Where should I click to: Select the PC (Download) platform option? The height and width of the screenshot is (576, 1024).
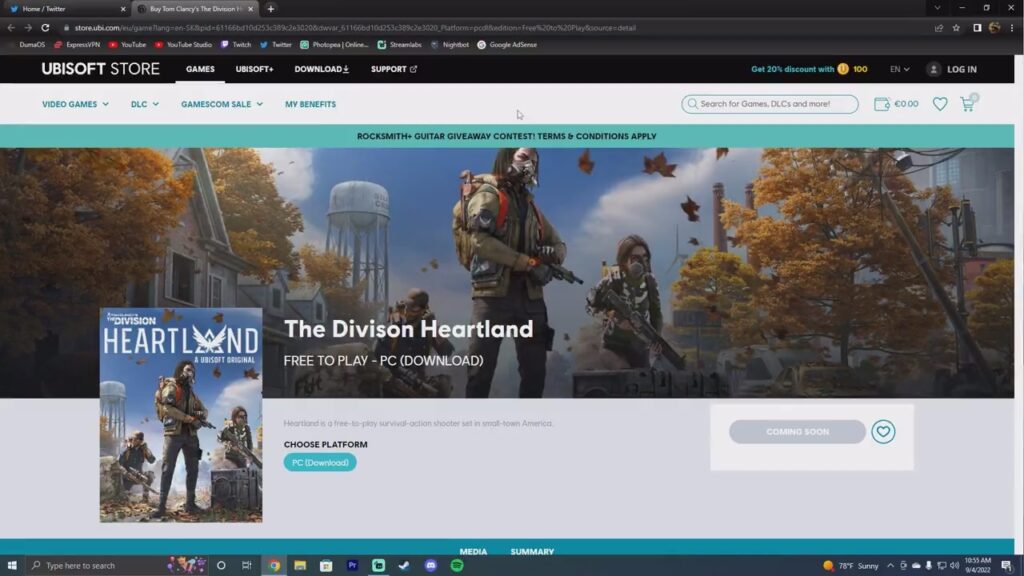[x=321, y=462]
